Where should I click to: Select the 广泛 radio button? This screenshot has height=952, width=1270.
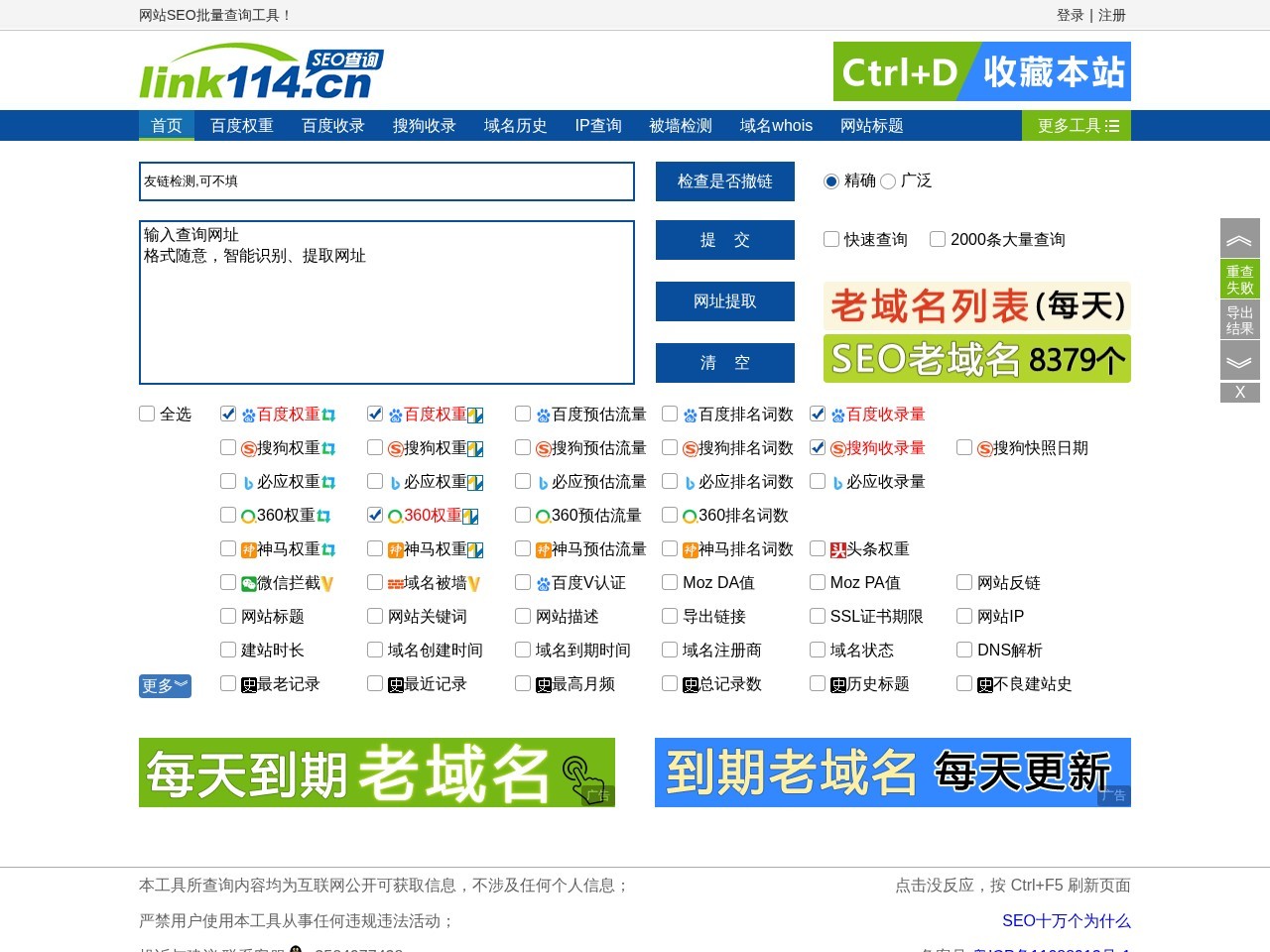coord(888,181)
